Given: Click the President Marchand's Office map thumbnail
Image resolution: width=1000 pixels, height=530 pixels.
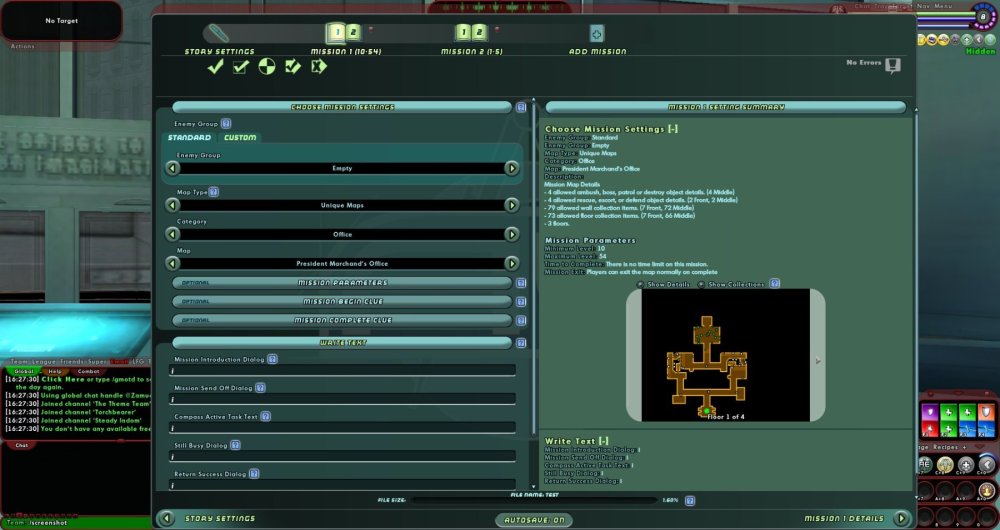Looking at the screenshot, I should (726, 355).
